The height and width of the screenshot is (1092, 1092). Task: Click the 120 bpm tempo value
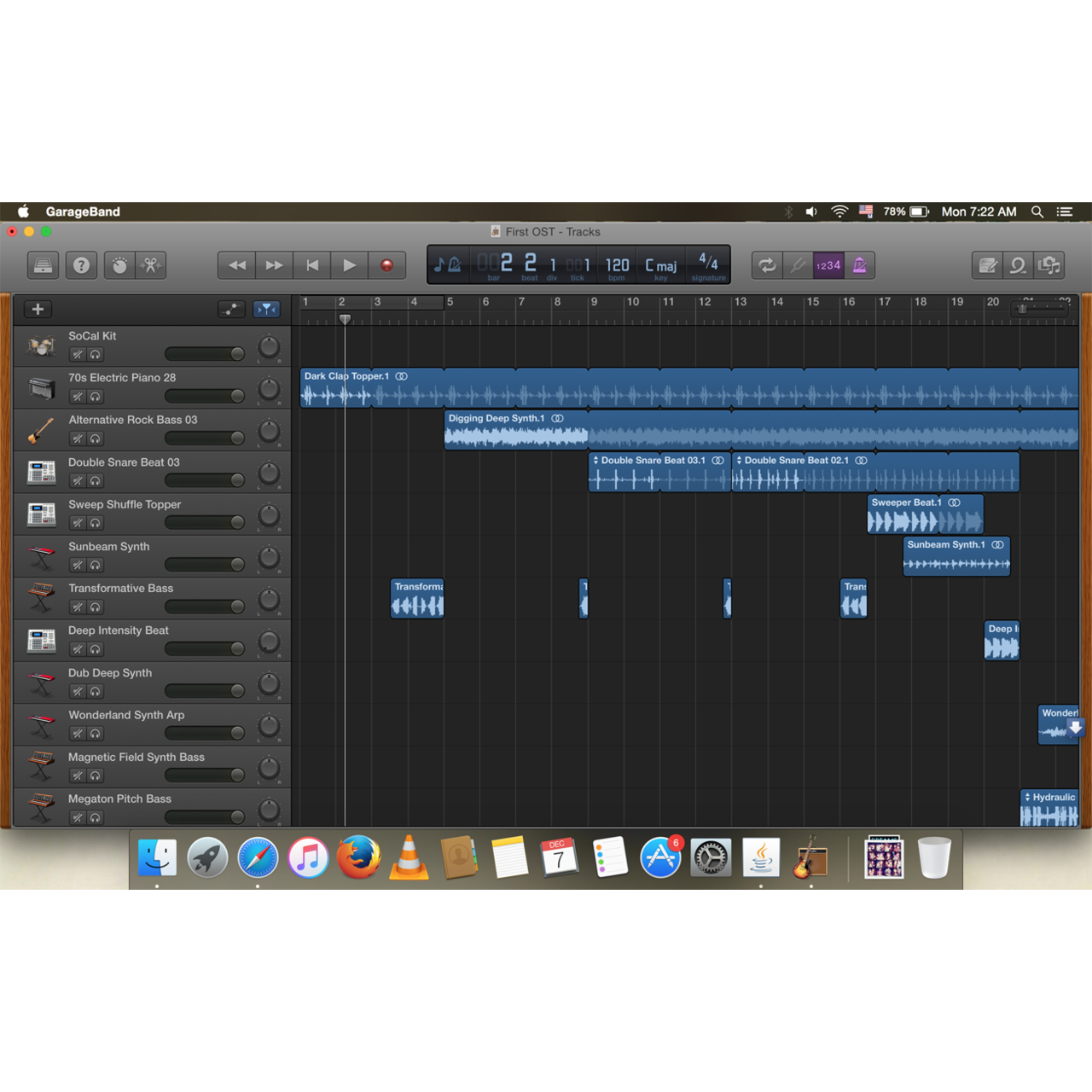(x=617, y=265)
